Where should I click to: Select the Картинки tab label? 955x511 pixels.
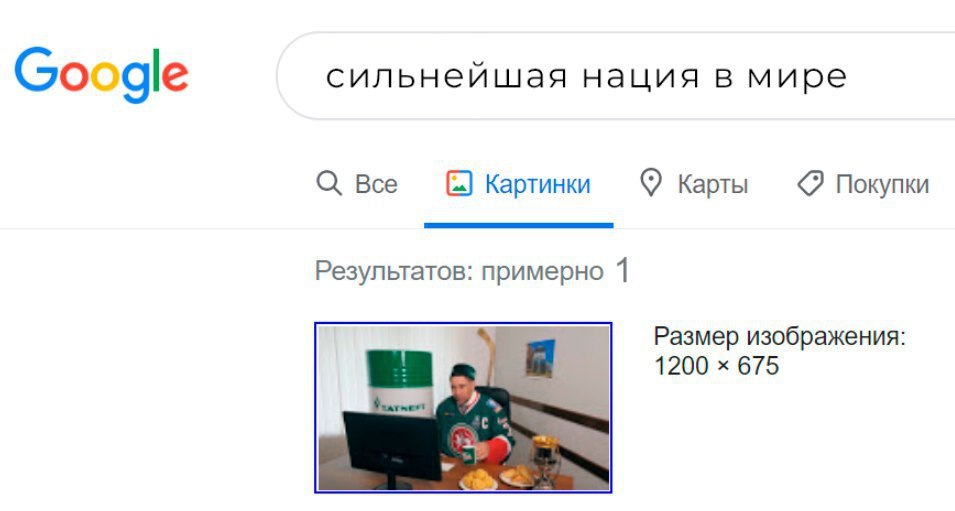[538, 184]
